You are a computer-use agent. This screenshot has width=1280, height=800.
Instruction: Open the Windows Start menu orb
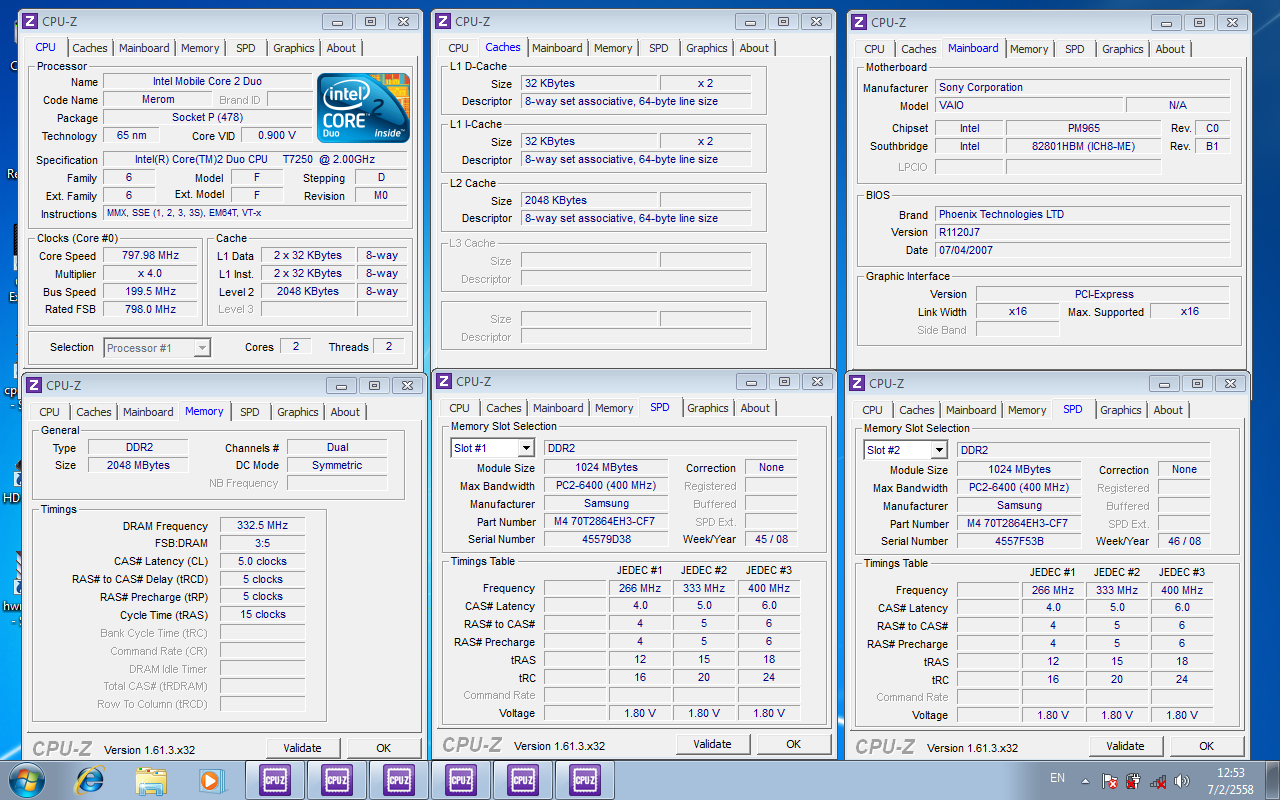(x=27, y=779)
